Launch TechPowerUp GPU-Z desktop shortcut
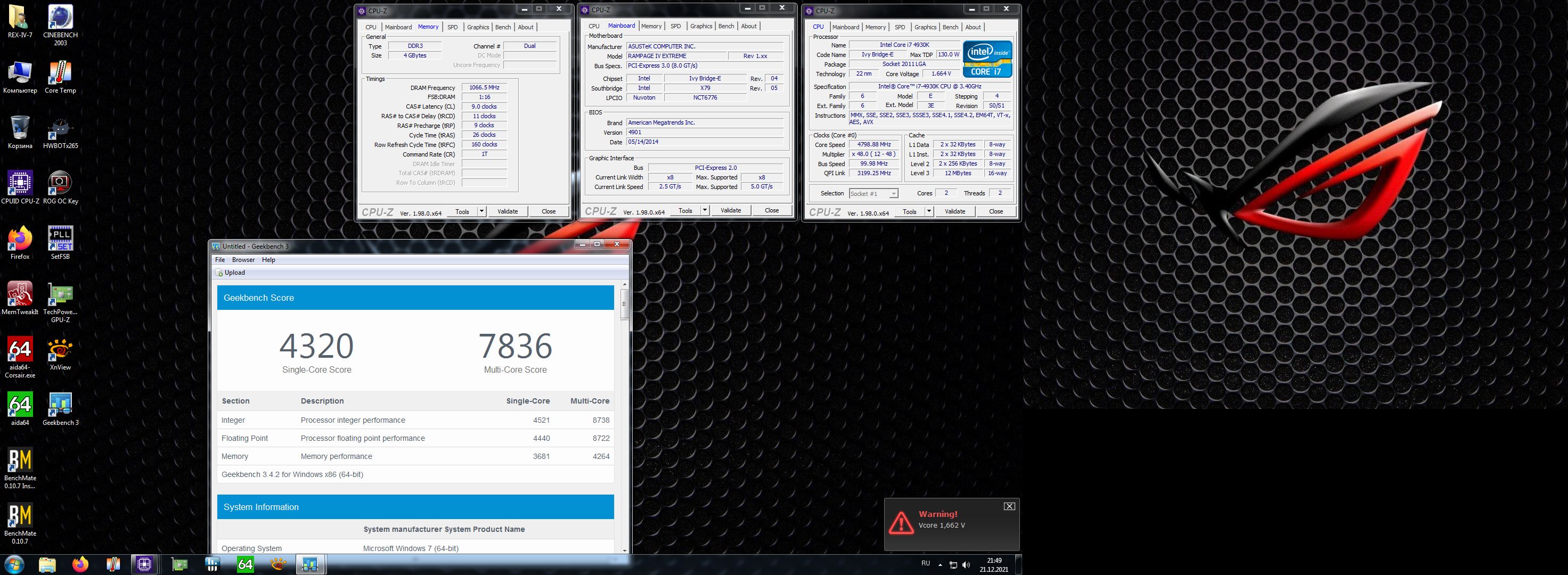Screen dimensions: 1568x575 (60, 302)
